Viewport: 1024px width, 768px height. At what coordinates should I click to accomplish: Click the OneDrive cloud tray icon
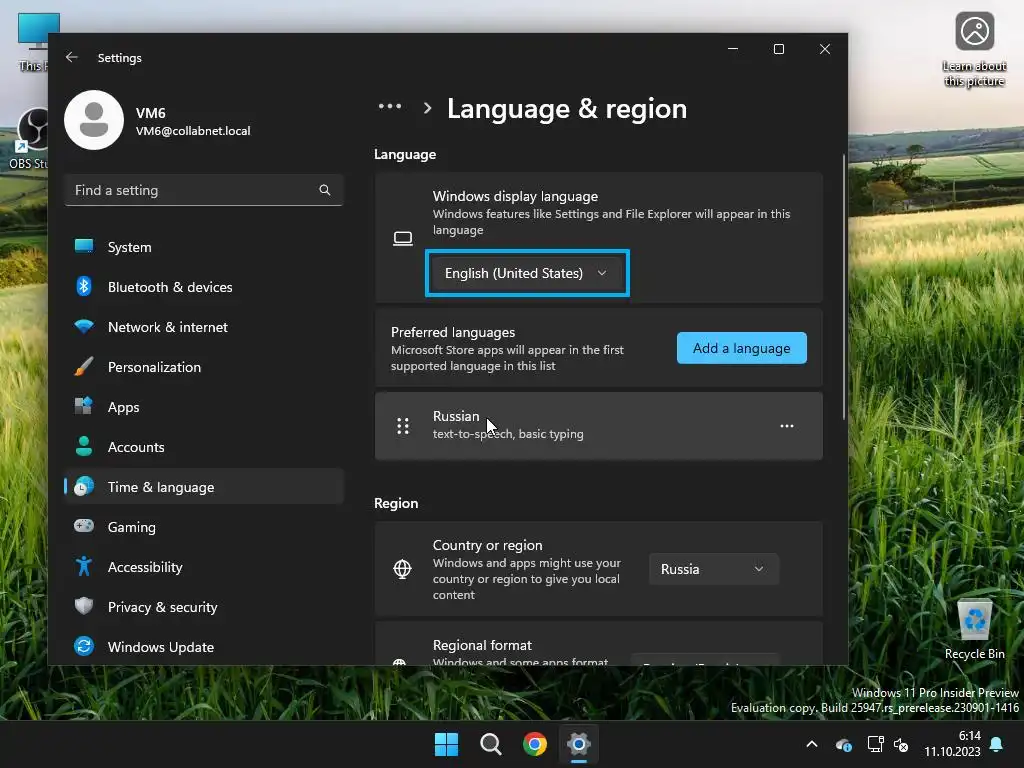(843, 744)
